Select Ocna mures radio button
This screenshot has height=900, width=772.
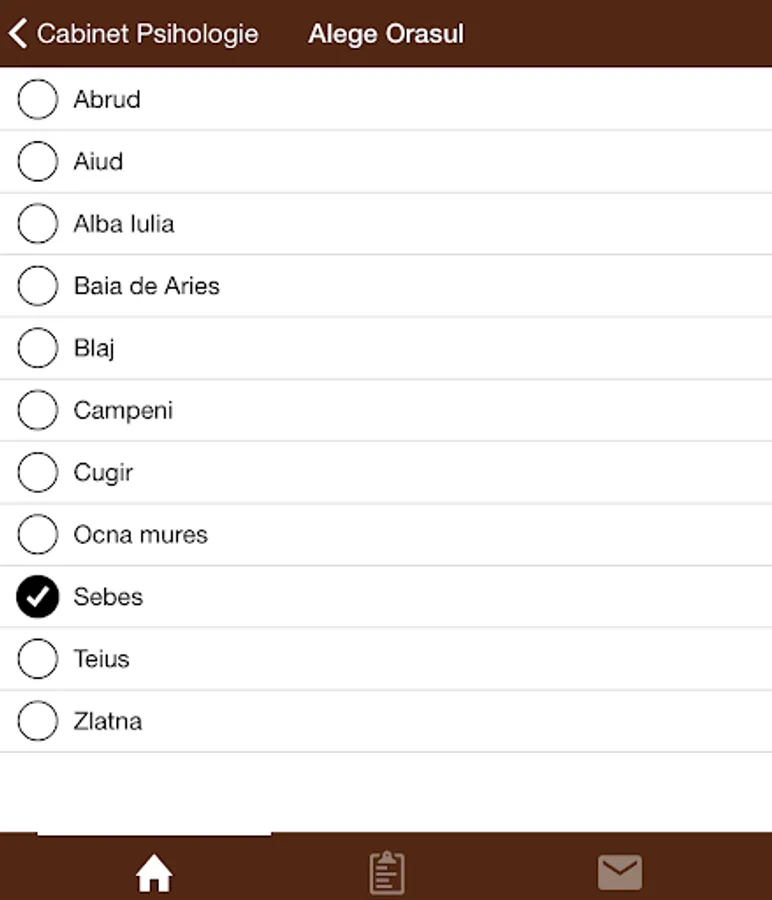[x=38, y=534]
